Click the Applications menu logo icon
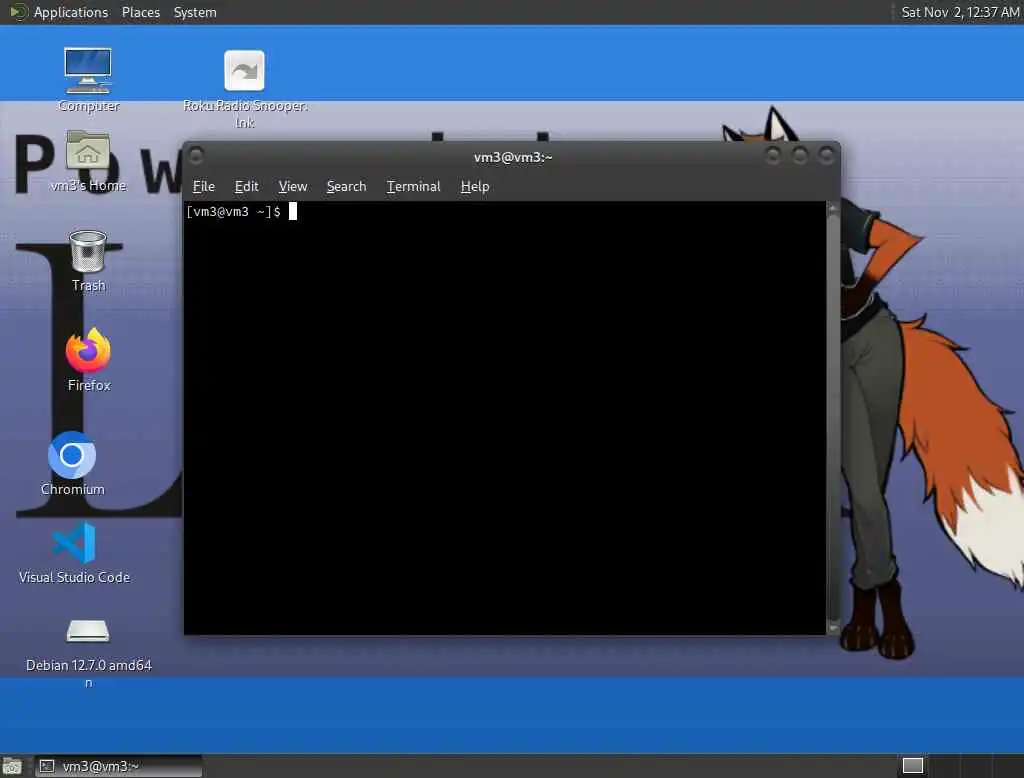The image size is (1024, 778). coord(18,12)
